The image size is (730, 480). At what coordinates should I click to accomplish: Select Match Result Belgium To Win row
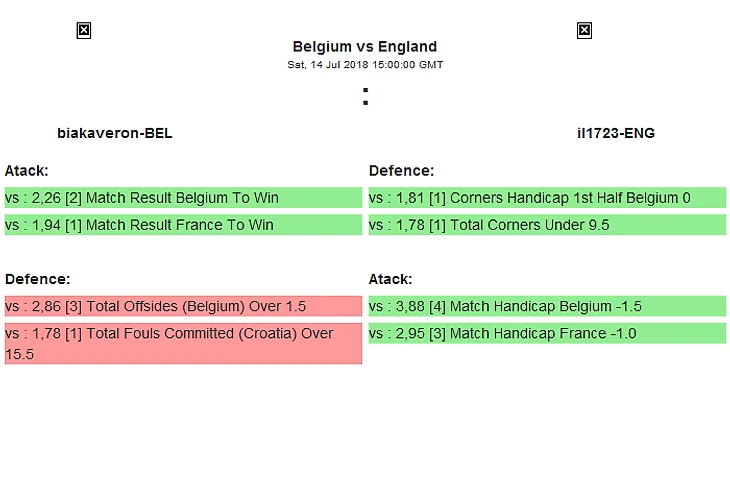point(183,198)
